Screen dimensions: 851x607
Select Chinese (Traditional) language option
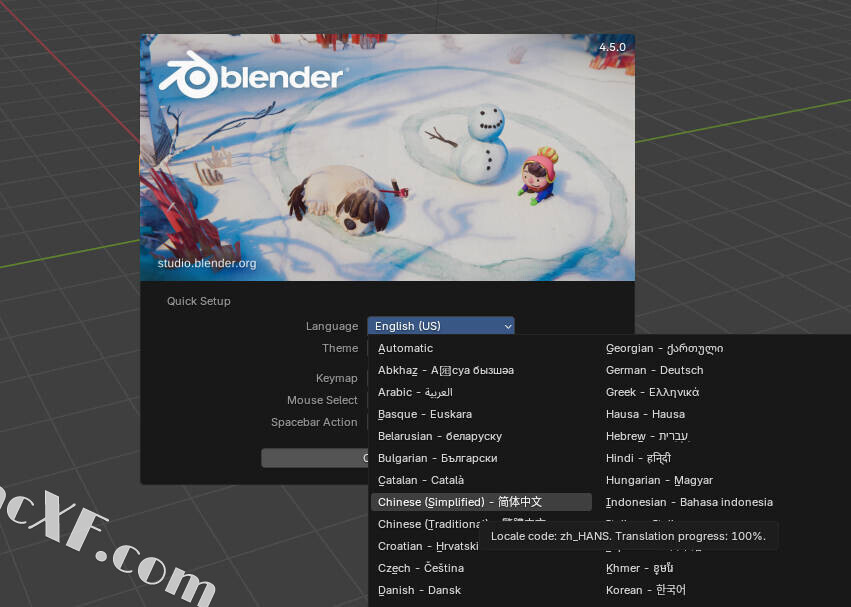(x=429, y=524)
